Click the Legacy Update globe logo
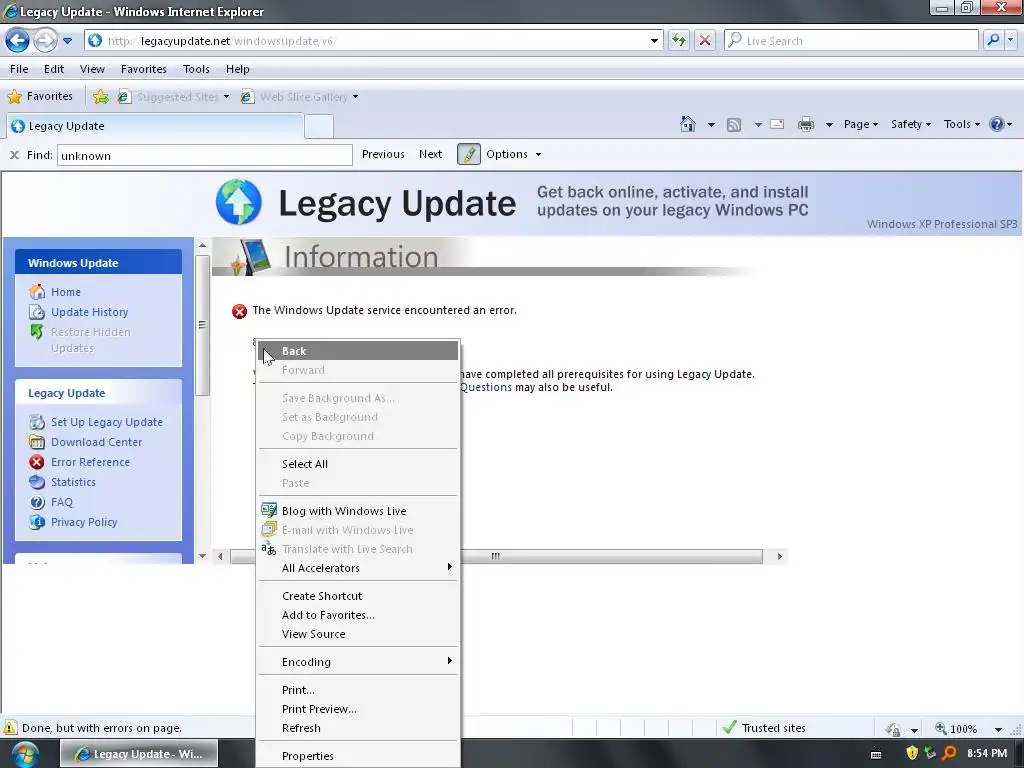1024x768 pixels. (239, 202)
